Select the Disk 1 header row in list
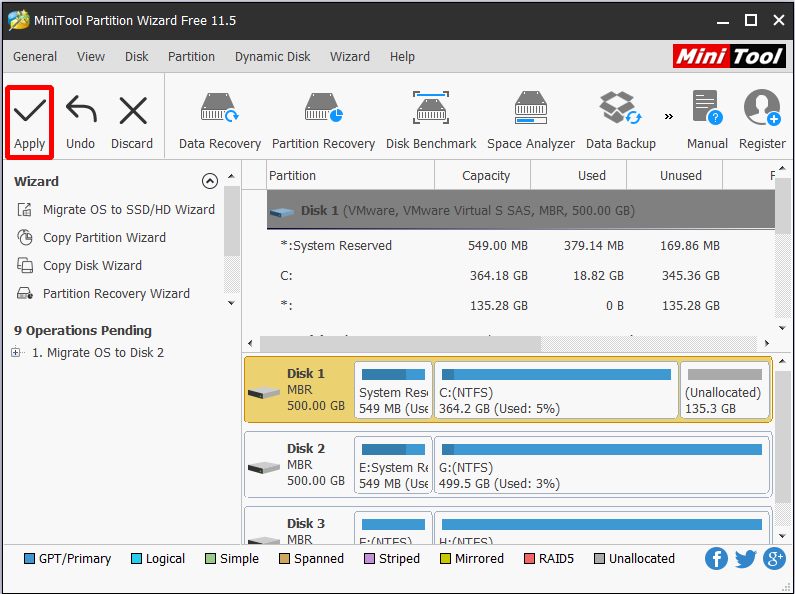The height and width of the screenshot is (594, 795). pos(521,210)
